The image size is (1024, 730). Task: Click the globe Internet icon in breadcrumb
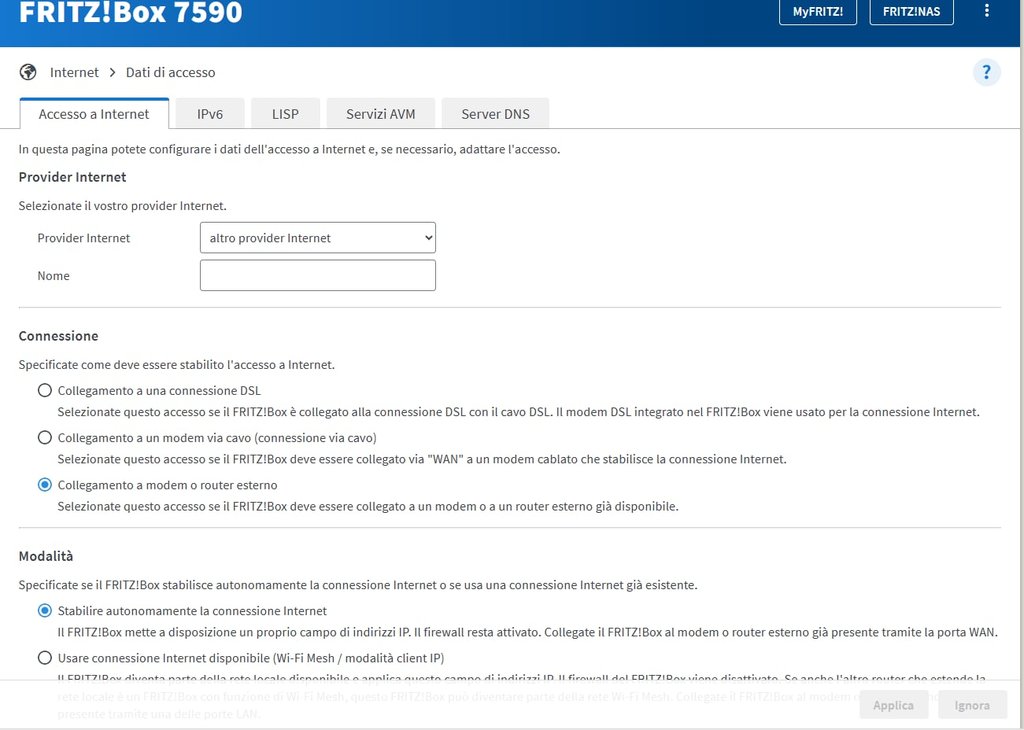[28, 72]
